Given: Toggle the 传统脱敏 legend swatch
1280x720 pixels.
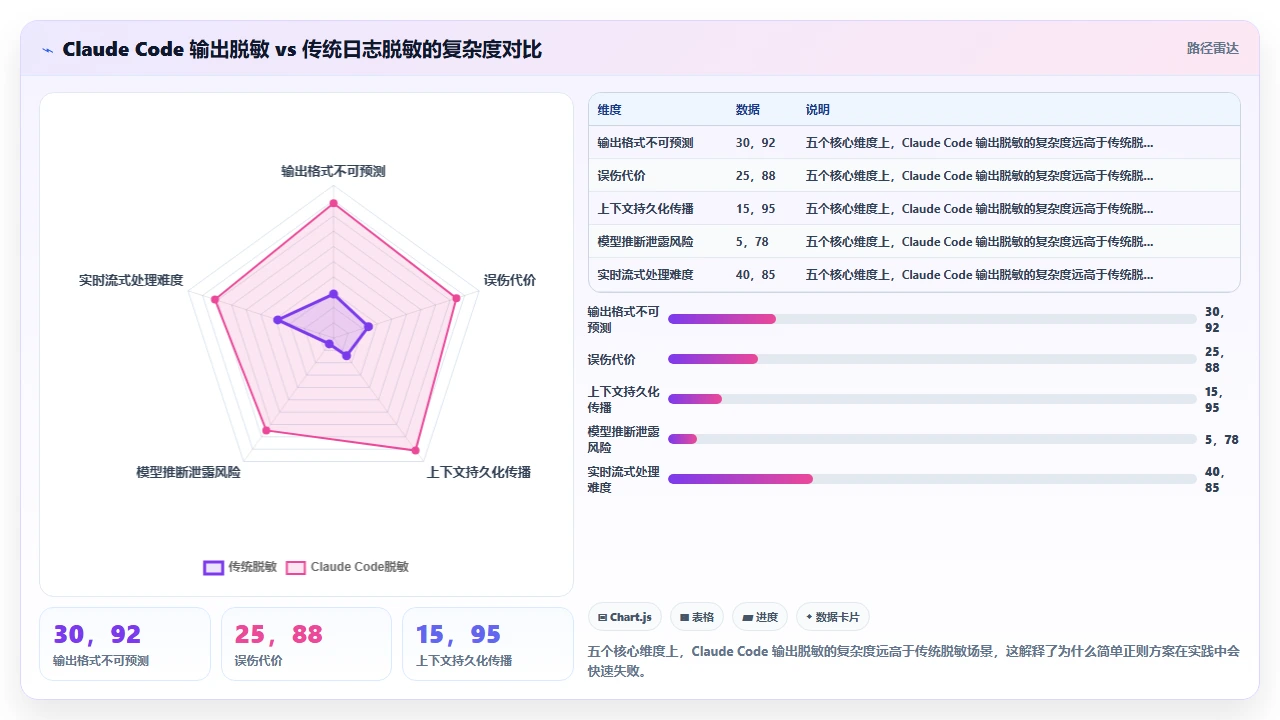Looking at the screenshot, I should 213,567.
